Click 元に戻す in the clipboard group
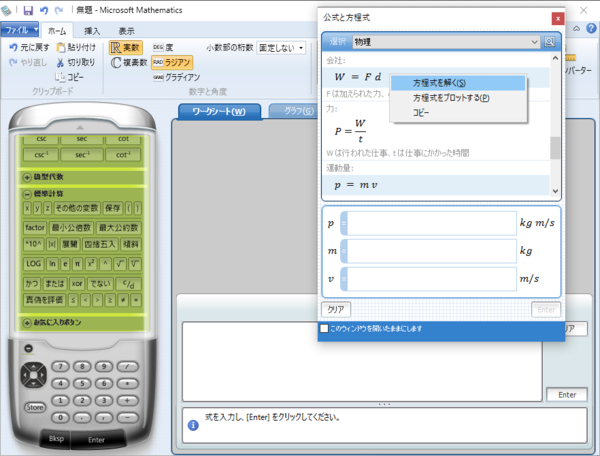The image size is (600, 456). pyautogui.click(x=29, y=47)
